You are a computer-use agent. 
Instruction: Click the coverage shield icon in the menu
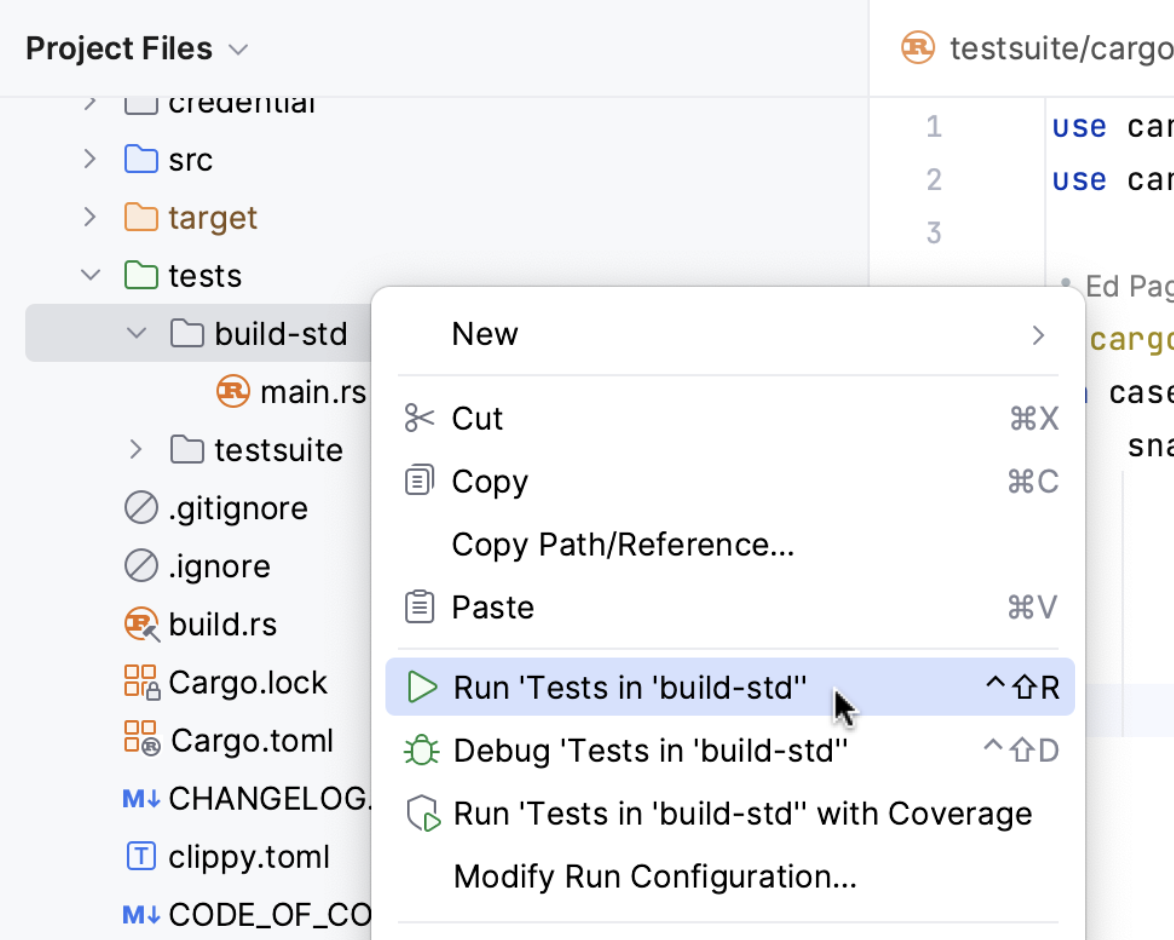click(x=423, y=813)
